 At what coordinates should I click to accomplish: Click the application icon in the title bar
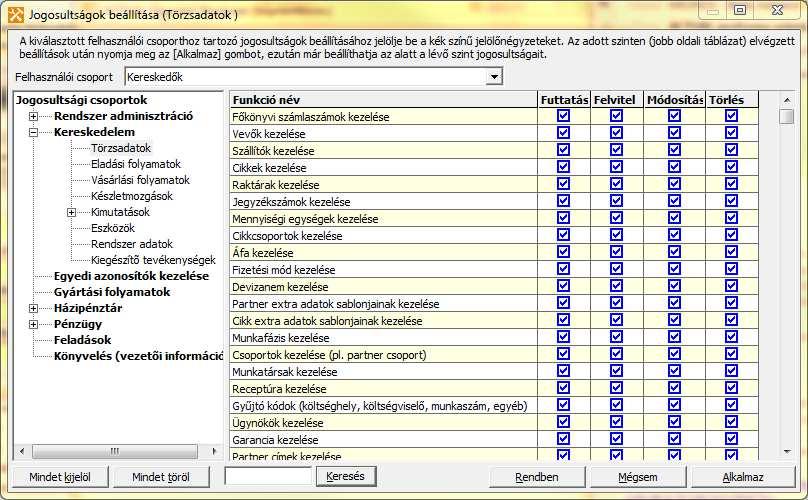16,14
